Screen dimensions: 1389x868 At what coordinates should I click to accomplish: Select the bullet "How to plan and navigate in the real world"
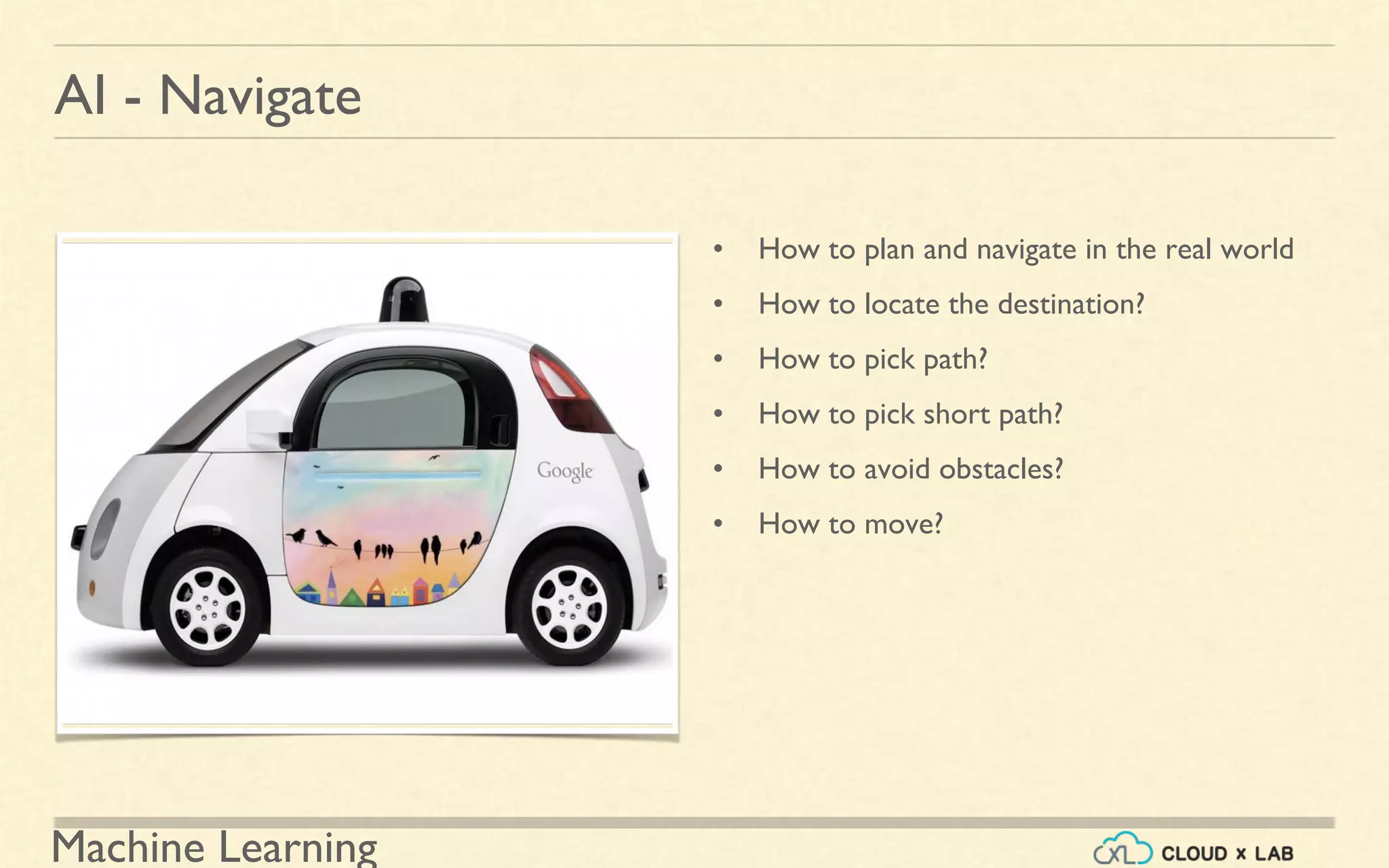[1026, 250]
